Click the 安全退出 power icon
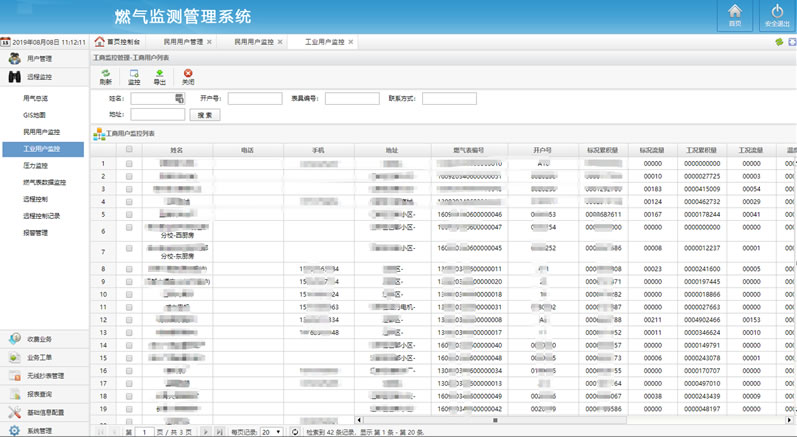 pyautogui.click(x=777, y=11)
